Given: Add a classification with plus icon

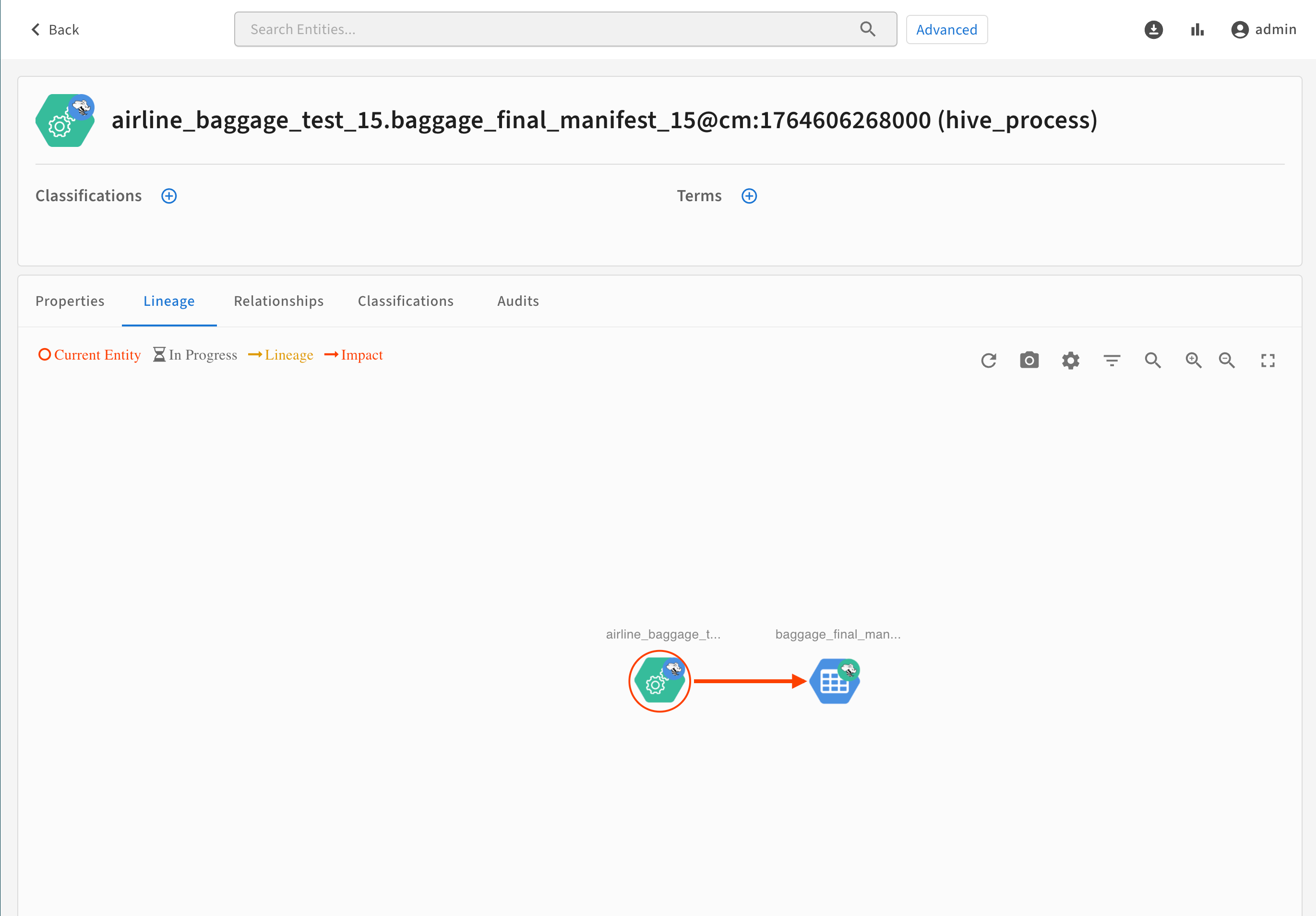Looking at the screenshot, I should coord(168,196).
